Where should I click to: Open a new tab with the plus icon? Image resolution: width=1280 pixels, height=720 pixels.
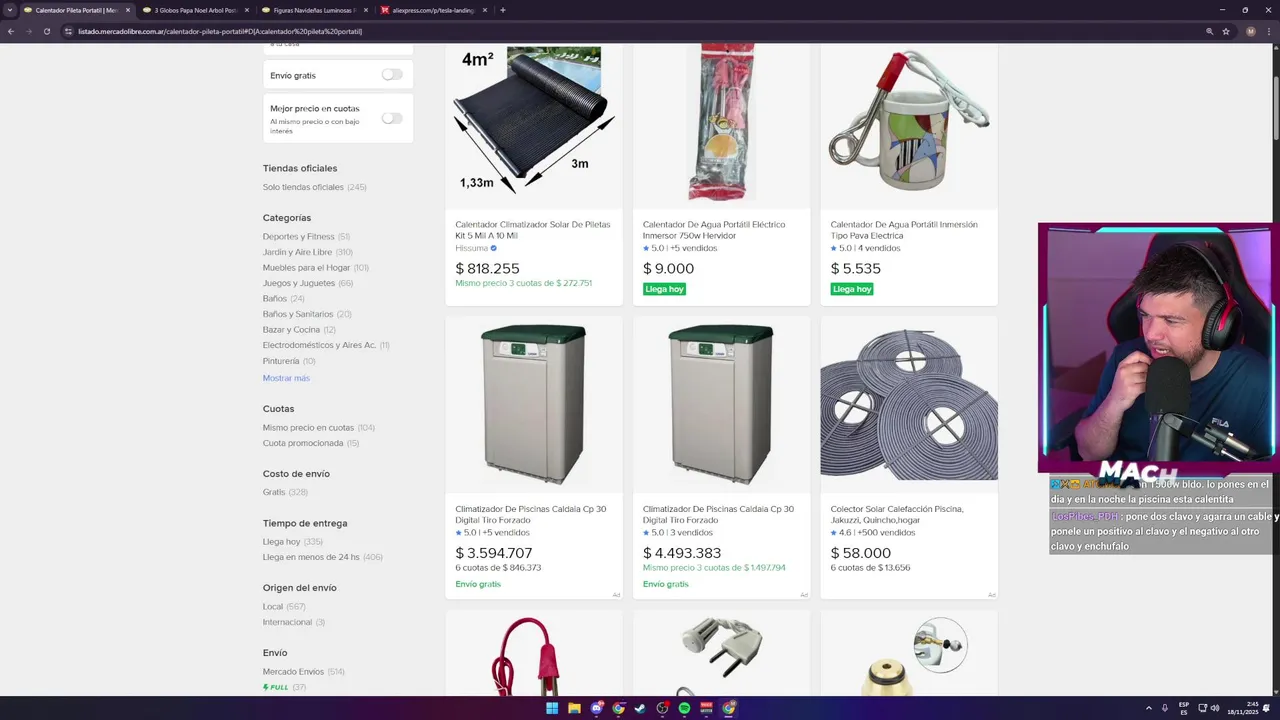pos(502,10)
